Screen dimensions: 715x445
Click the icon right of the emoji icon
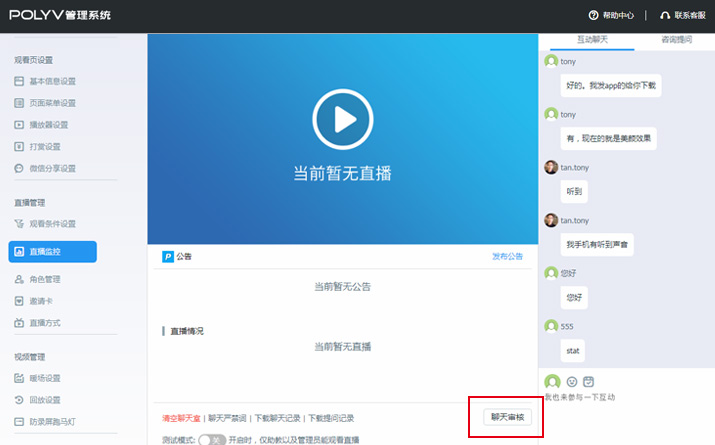click(x=588, y=381)
